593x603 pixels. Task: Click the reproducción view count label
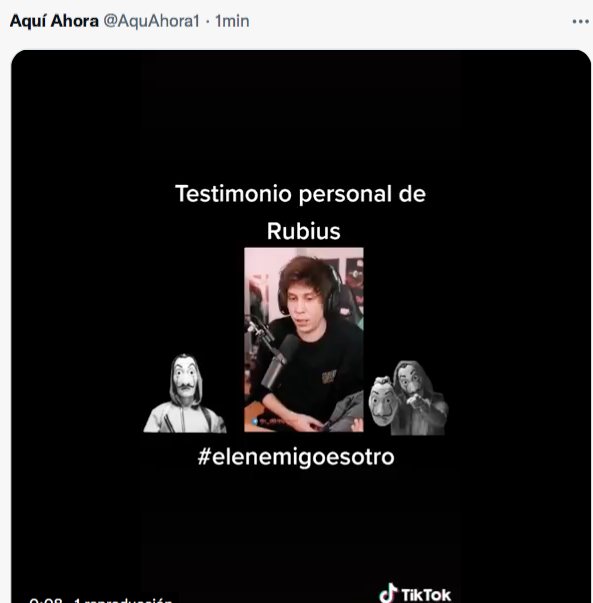123,600
